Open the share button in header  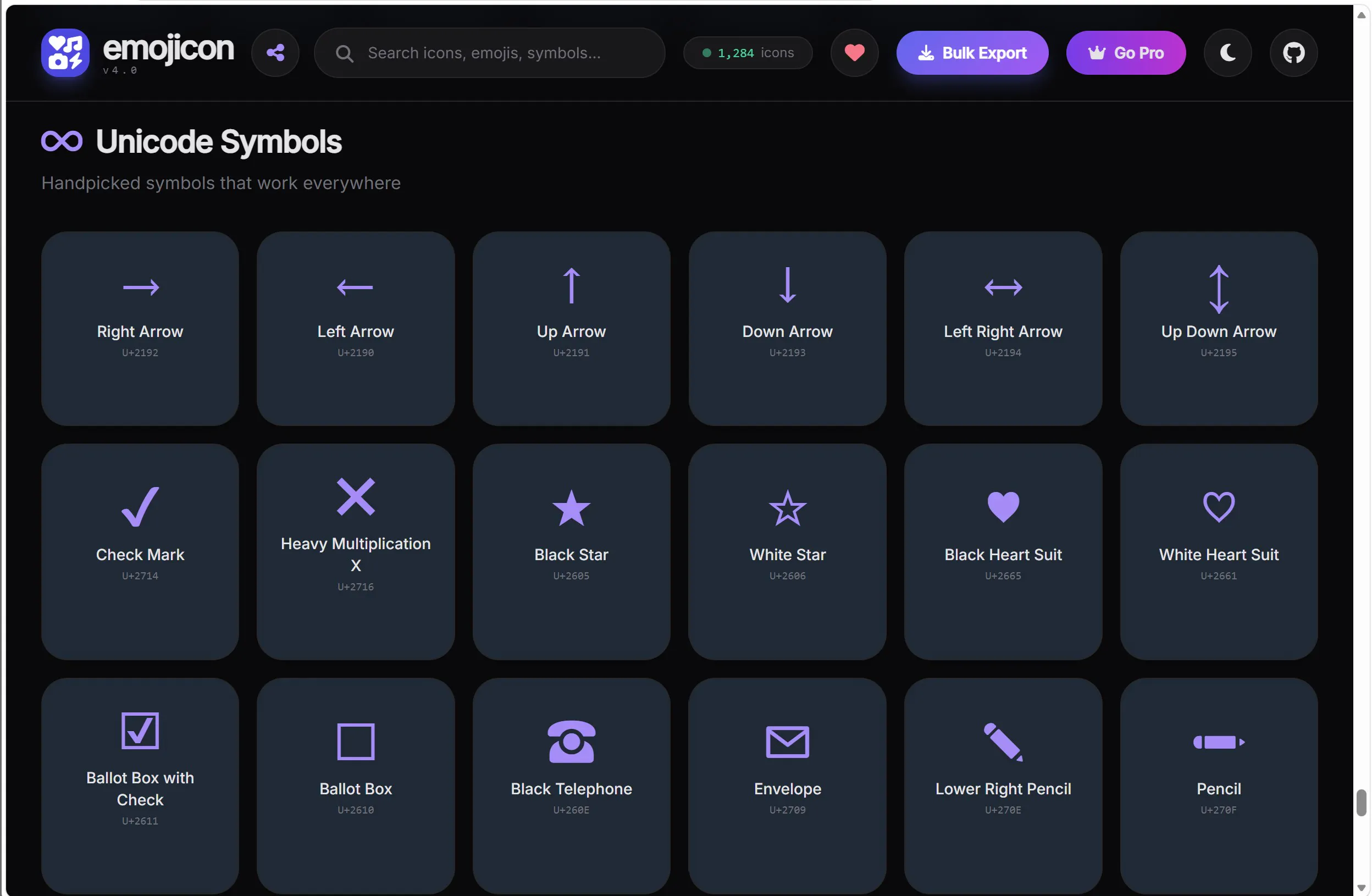point(275,52)
